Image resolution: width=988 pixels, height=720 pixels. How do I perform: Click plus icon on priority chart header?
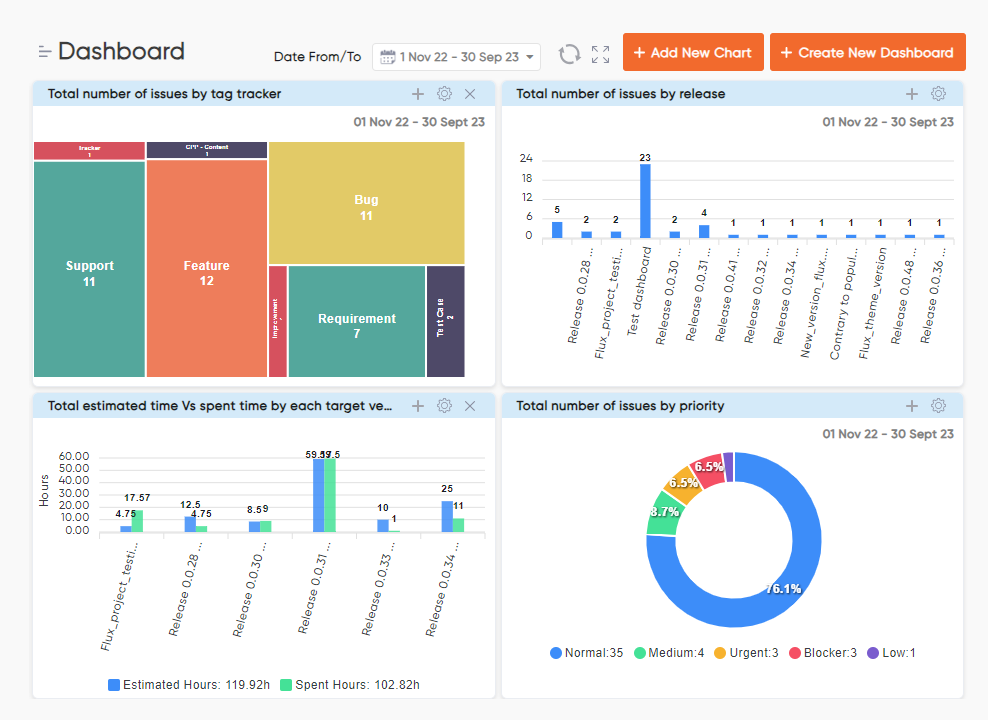[911, 406]
